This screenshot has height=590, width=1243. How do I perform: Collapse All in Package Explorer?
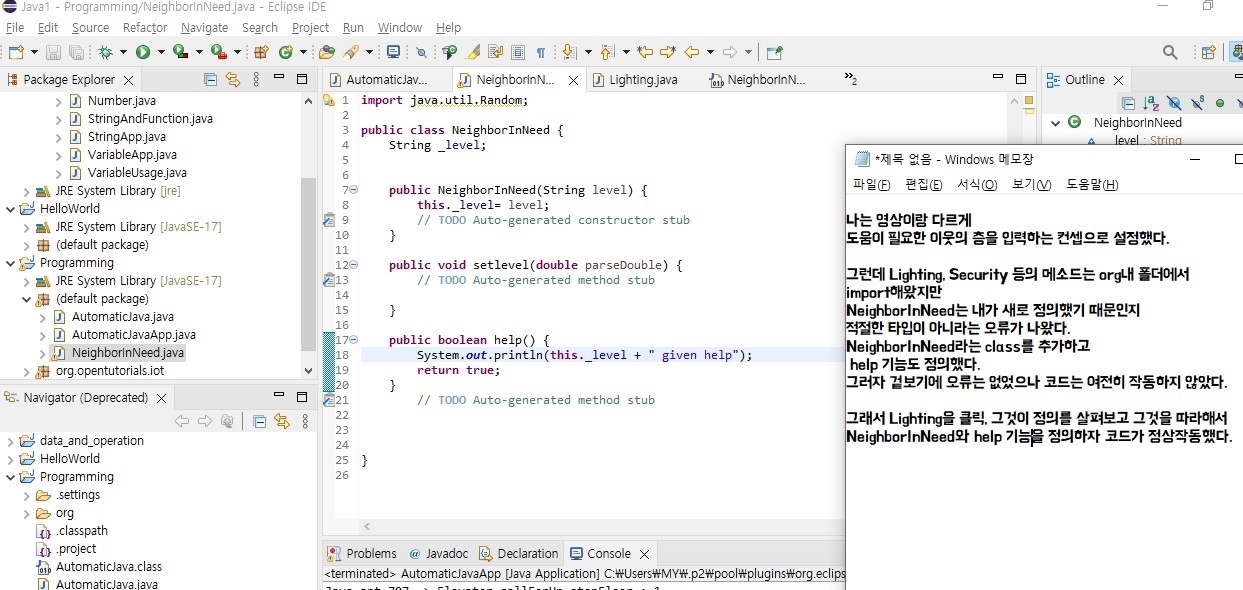click(x=210, y=79)
